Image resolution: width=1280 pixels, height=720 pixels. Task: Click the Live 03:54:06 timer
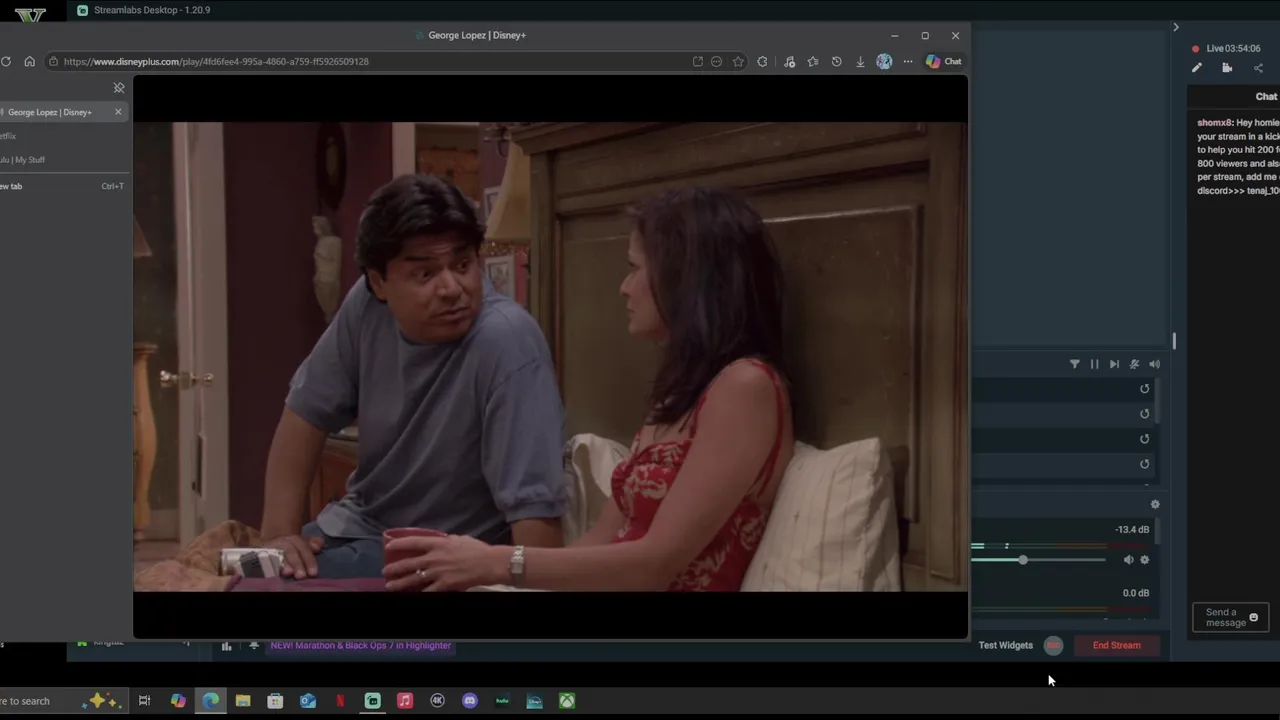1233,48
